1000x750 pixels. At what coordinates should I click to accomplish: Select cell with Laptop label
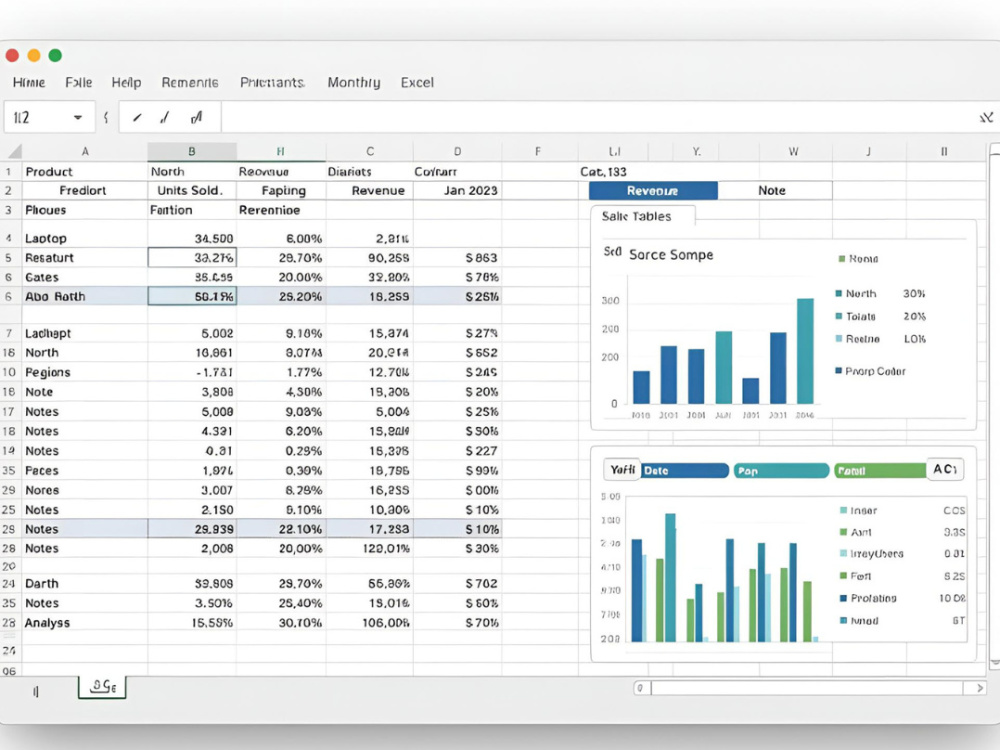click(85, 239)
